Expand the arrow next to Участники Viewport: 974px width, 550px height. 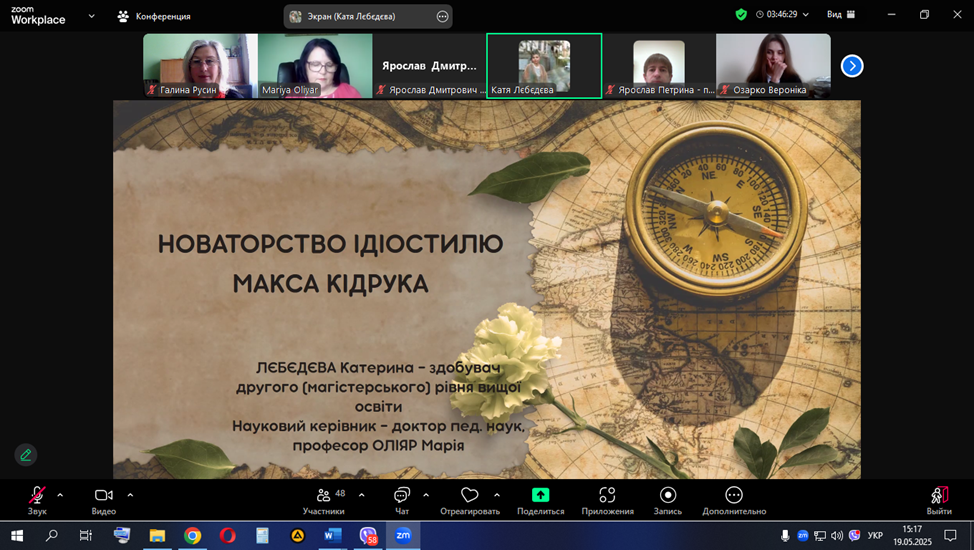pyautogui.click(x=361, y=495)
